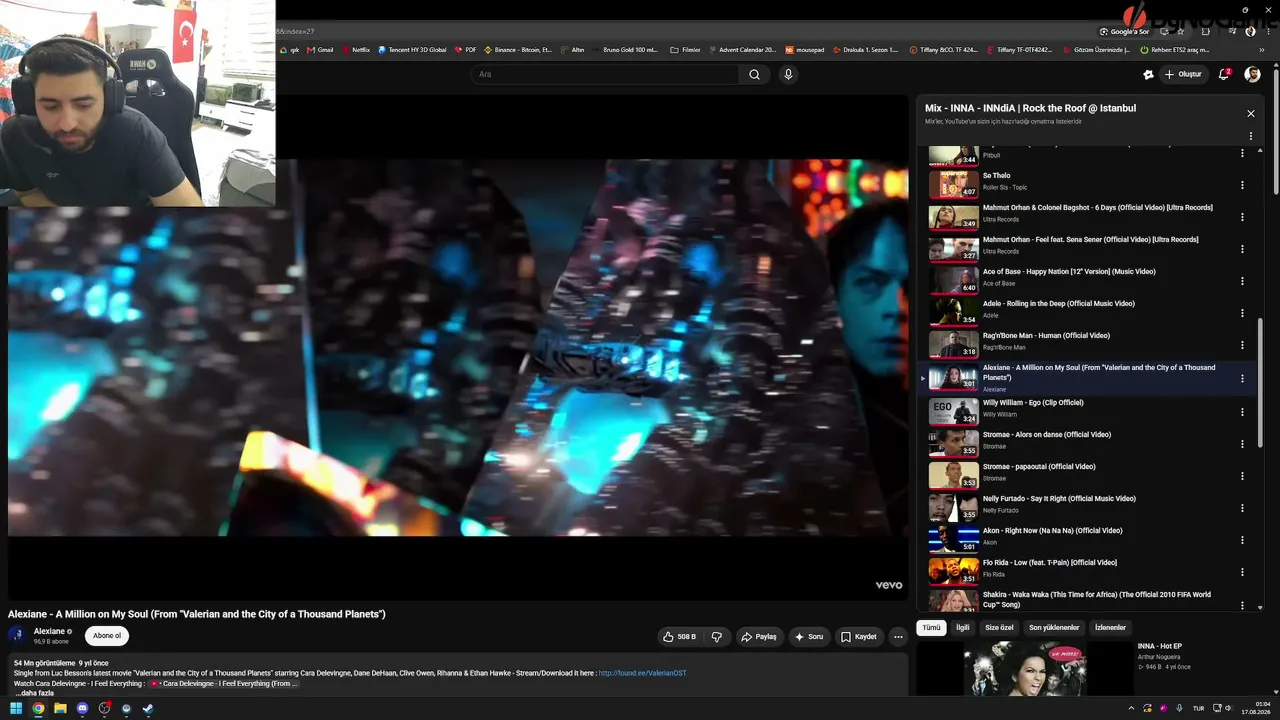Switch the TUR keyboard language indicator
This screenshot has height=720, width=1280.
point(1198,708)
